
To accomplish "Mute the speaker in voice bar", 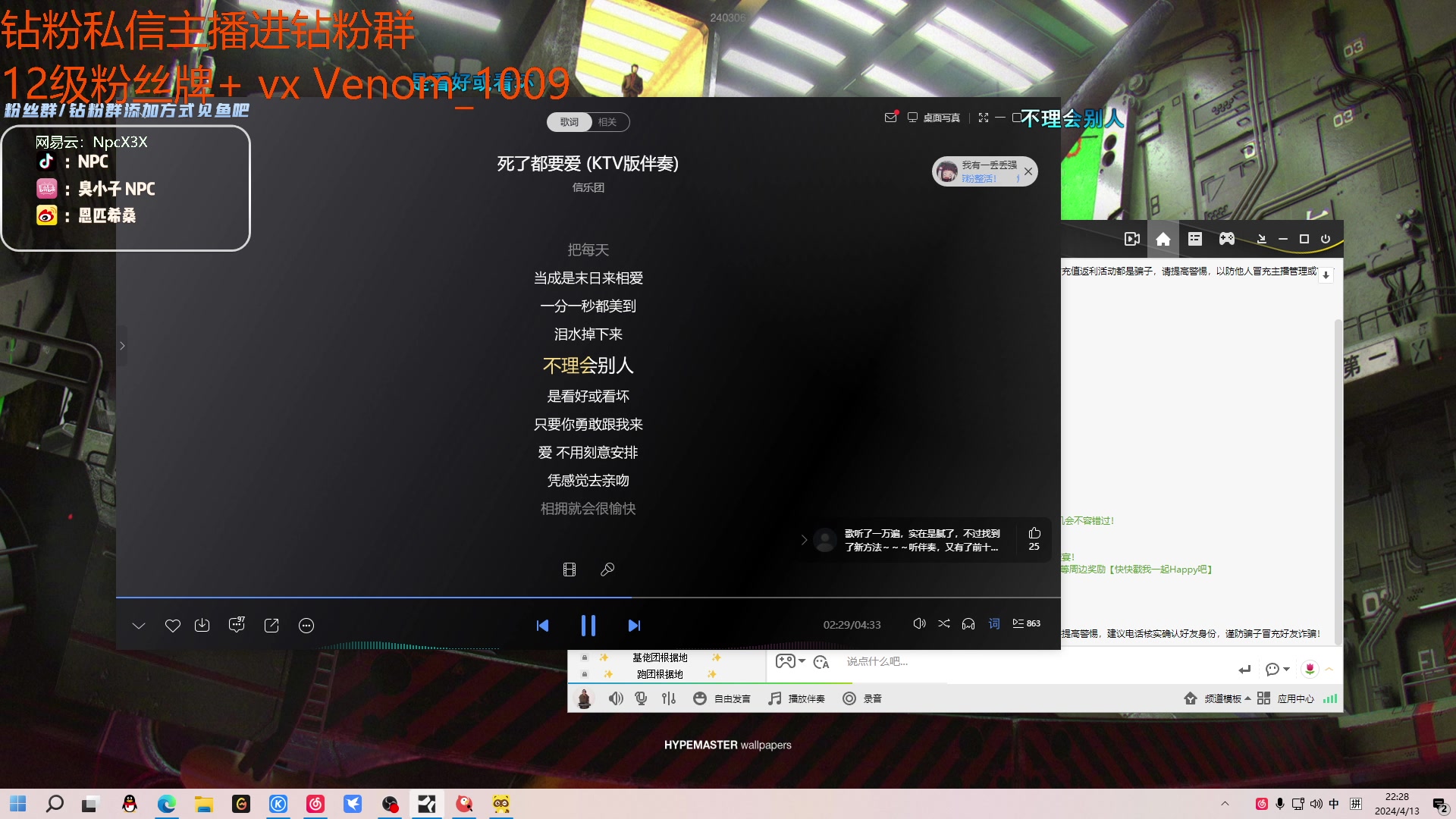I will [x=616, y=698].
